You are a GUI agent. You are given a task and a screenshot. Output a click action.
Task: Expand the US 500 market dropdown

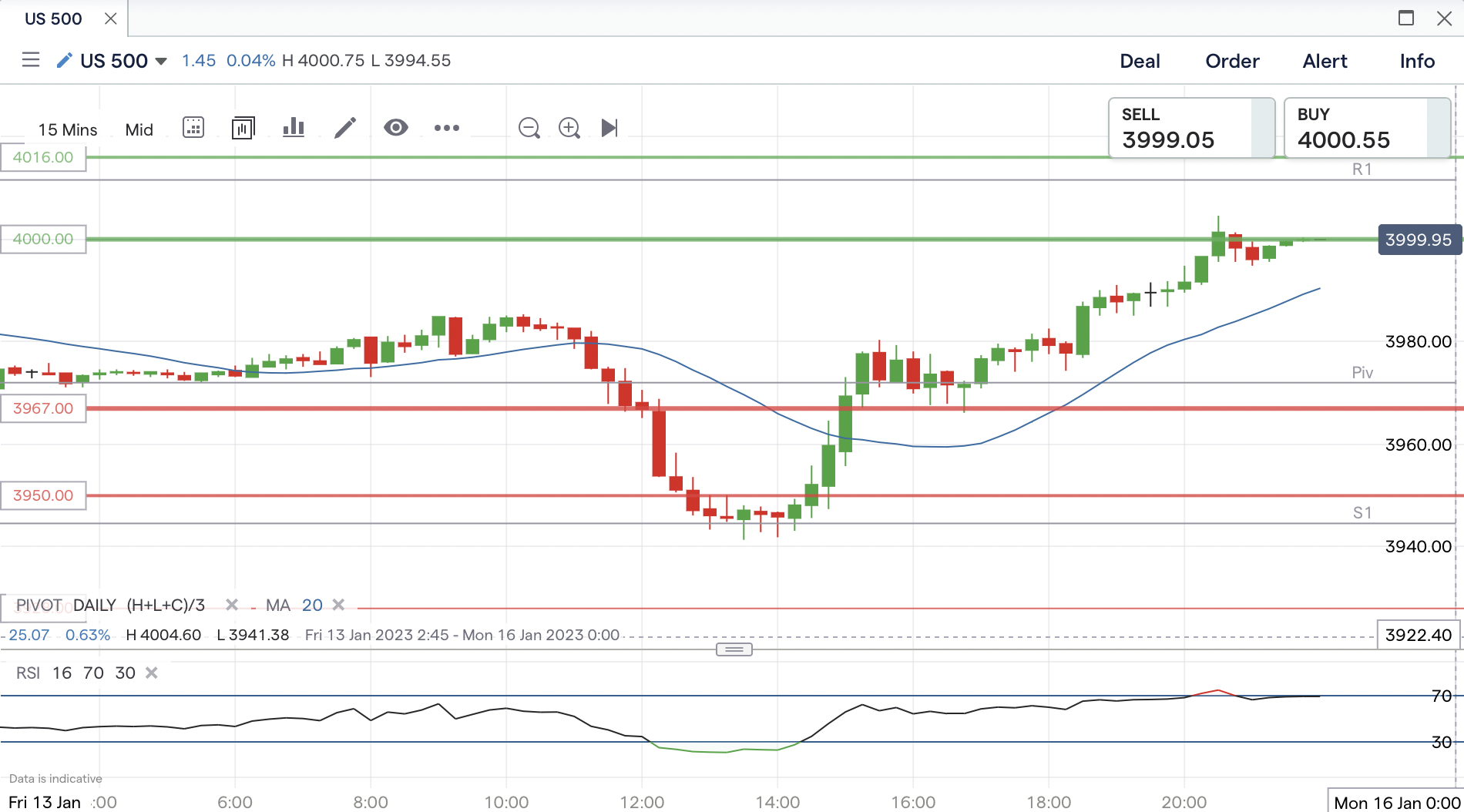(x=161, y=61)
